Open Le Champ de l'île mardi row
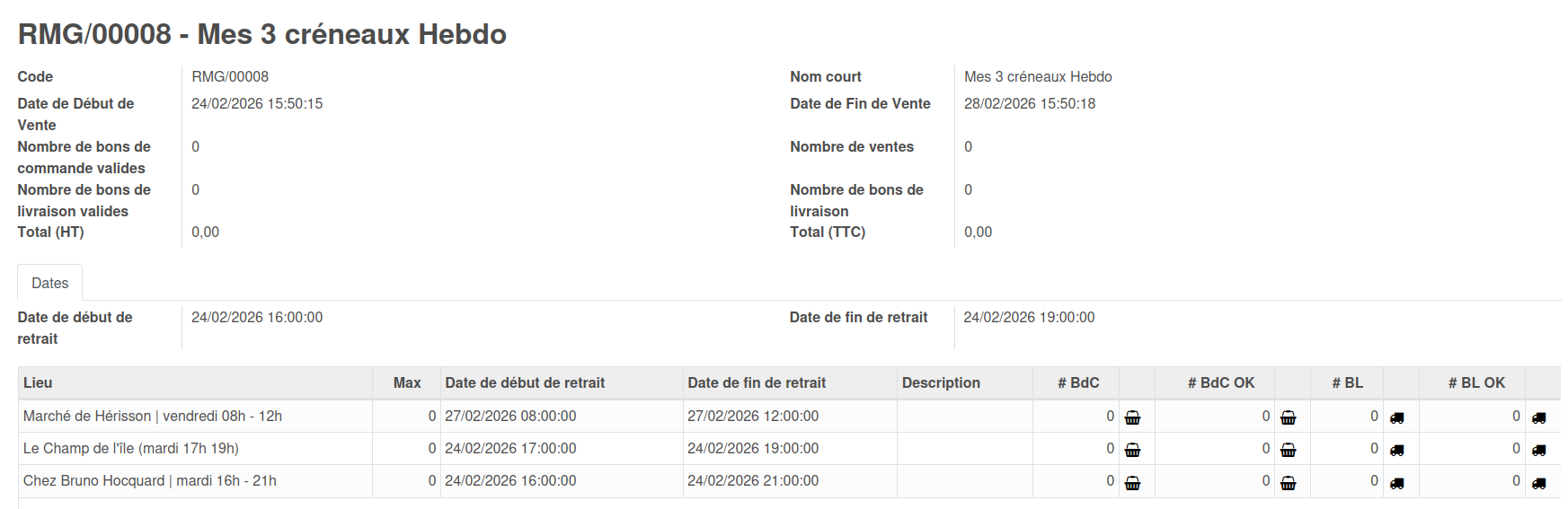1568x509 pixels. click(131, 449)
